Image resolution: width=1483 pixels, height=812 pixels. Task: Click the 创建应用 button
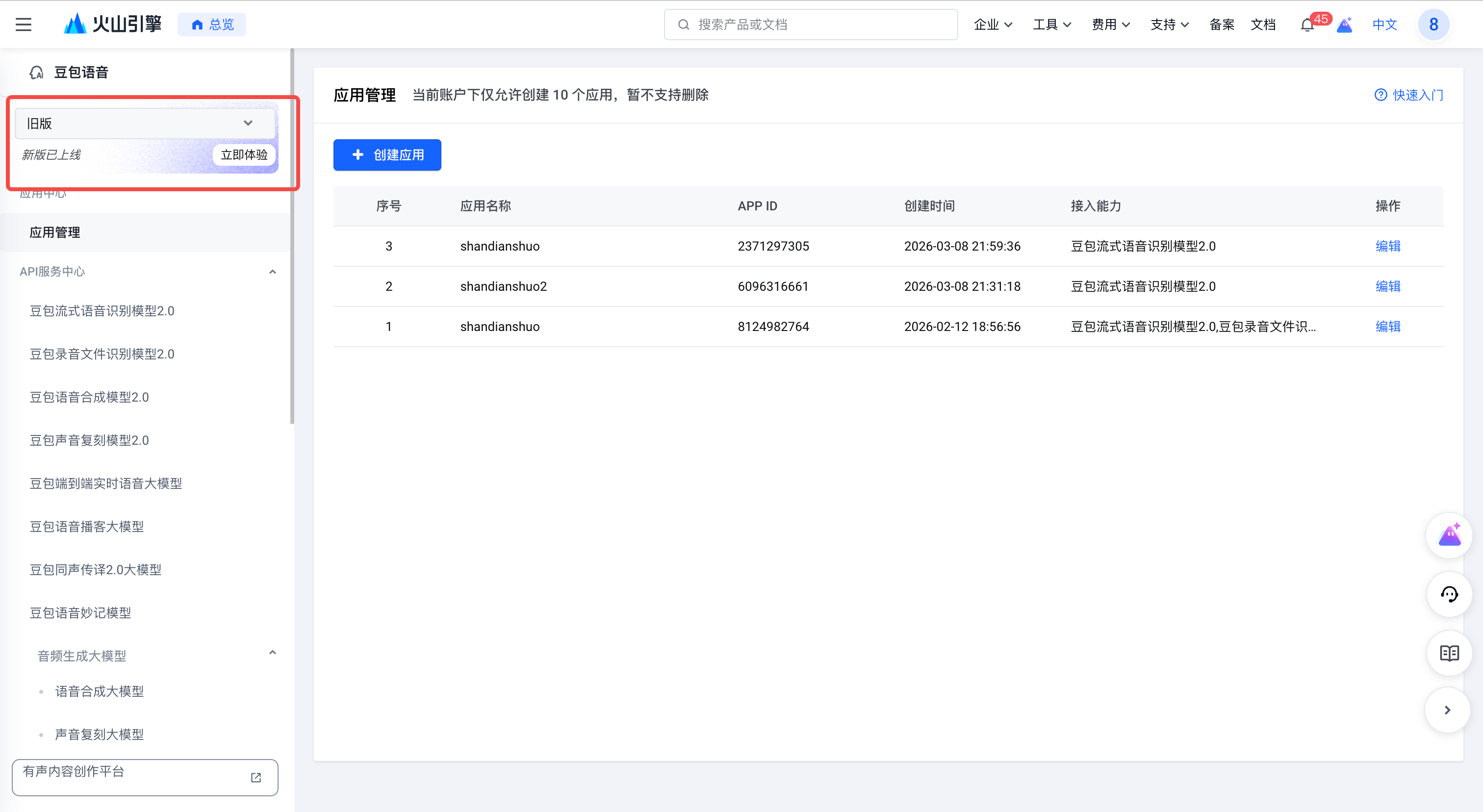point(387,155)
